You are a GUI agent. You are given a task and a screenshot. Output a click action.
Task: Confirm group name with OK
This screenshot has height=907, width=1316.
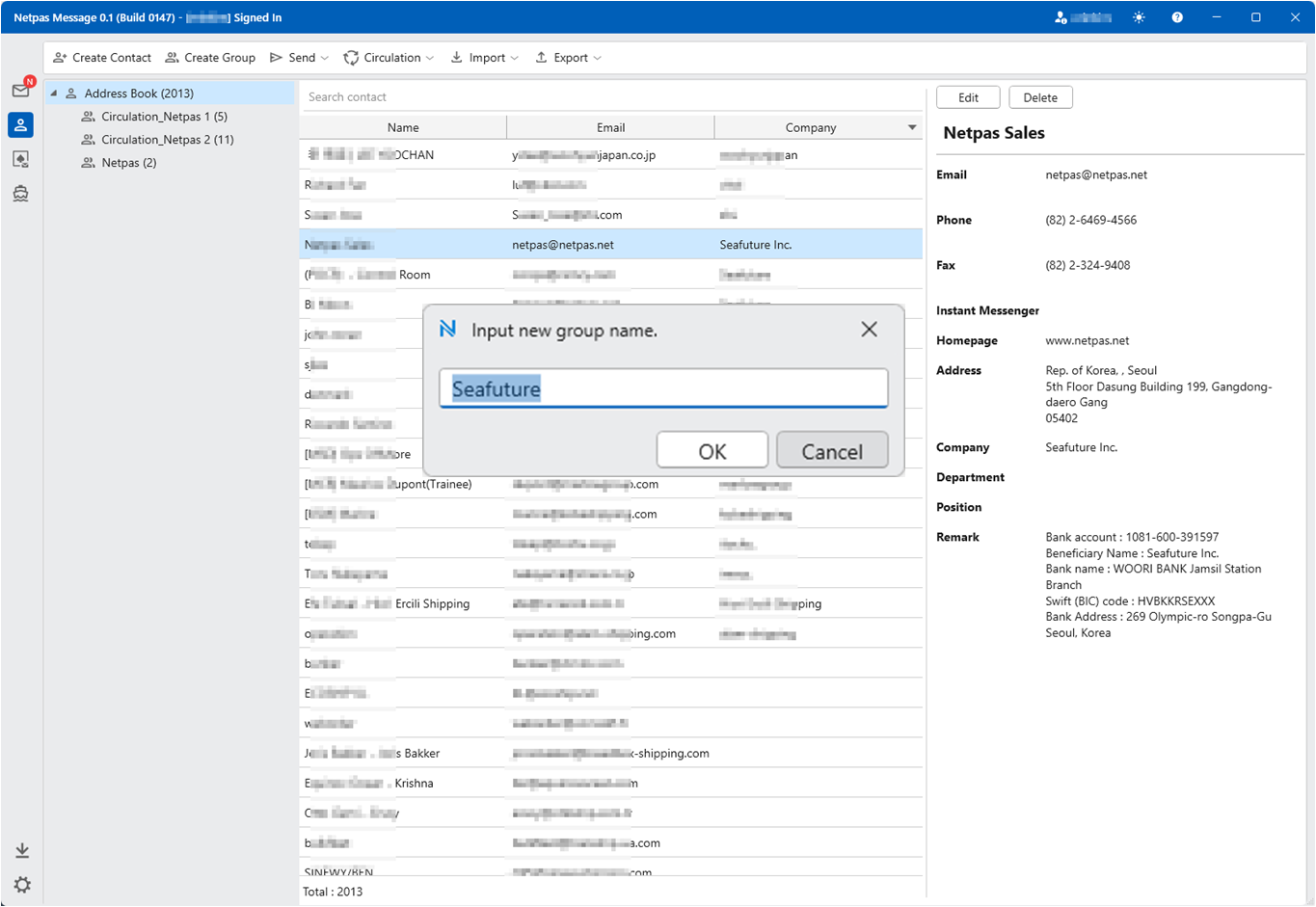pos(712,451)
